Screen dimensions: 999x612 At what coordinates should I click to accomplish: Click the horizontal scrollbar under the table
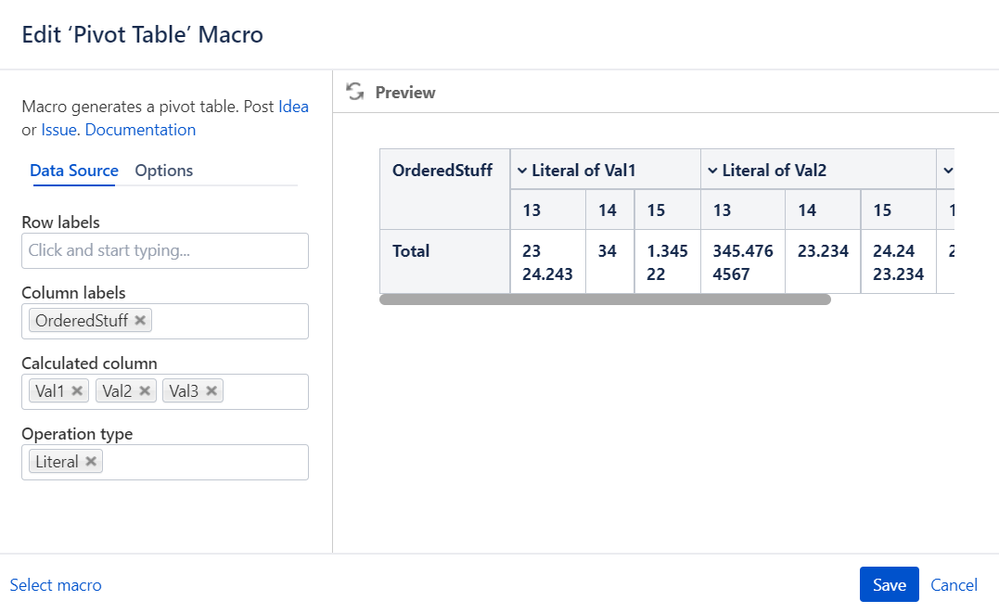click(x=605, y=299)
